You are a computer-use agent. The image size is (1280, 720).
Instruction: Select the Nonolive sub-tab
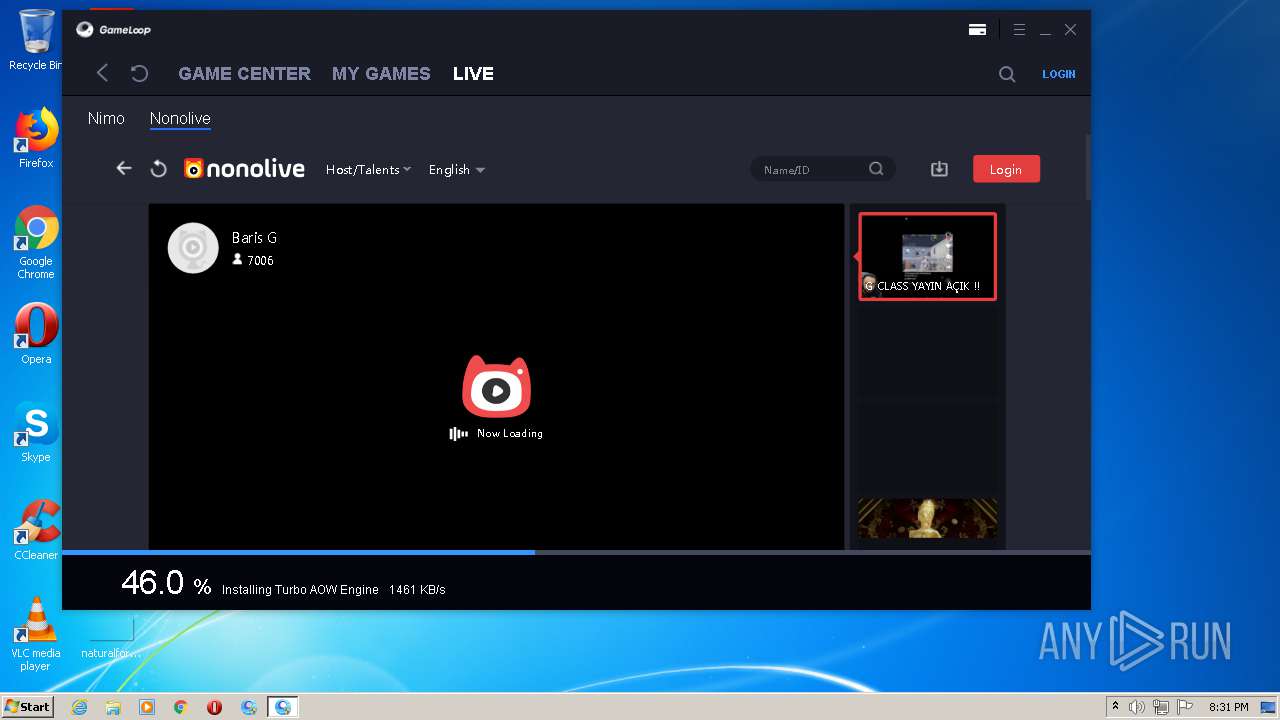coord(180,118)
